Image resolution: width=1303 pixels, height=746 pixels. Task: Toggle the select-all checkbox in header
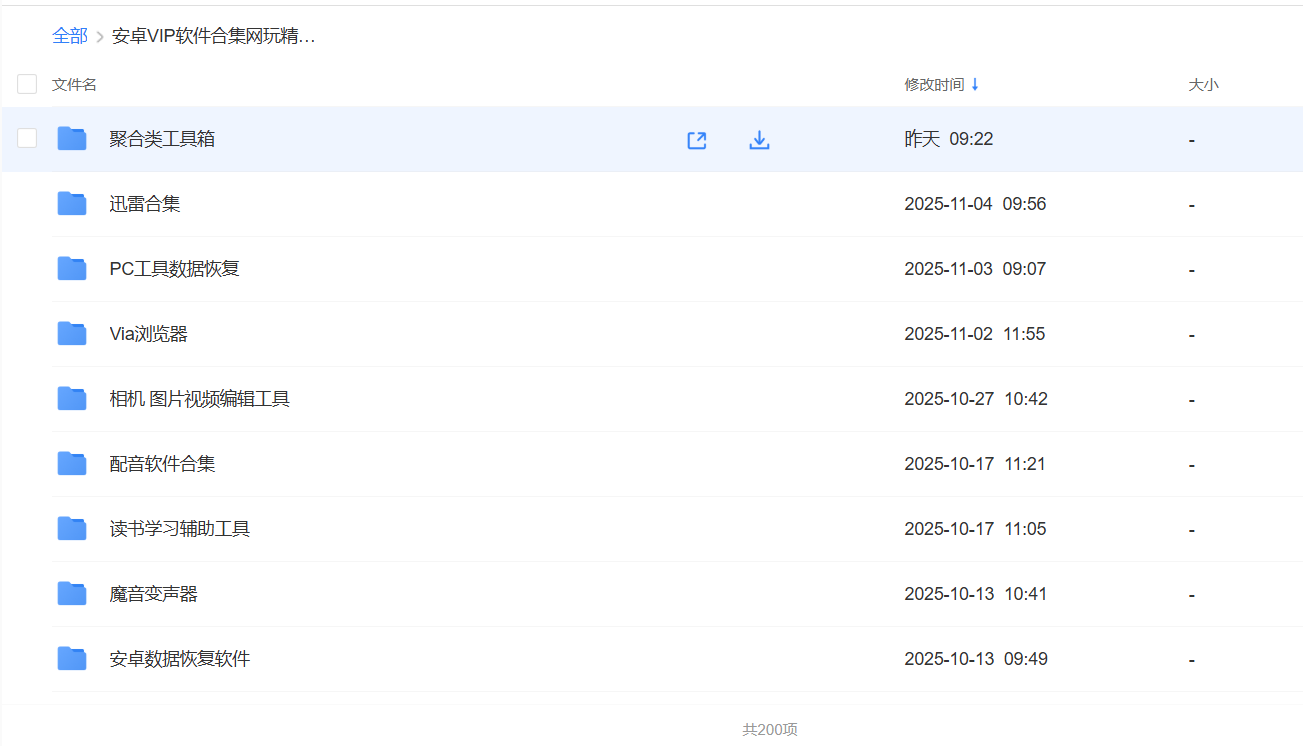coord(27,84)
